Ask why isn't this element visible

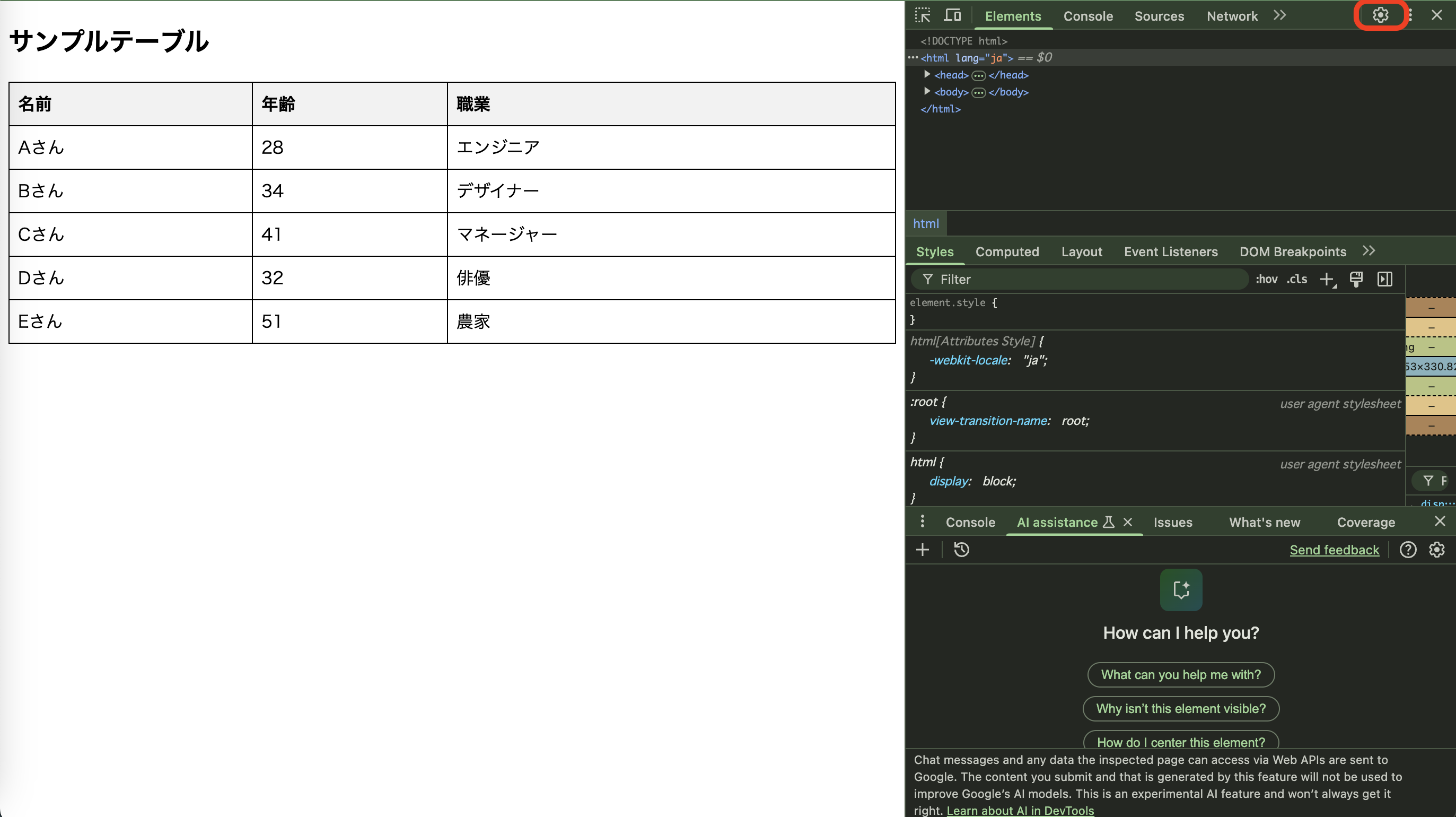[x=1180, y=708]
